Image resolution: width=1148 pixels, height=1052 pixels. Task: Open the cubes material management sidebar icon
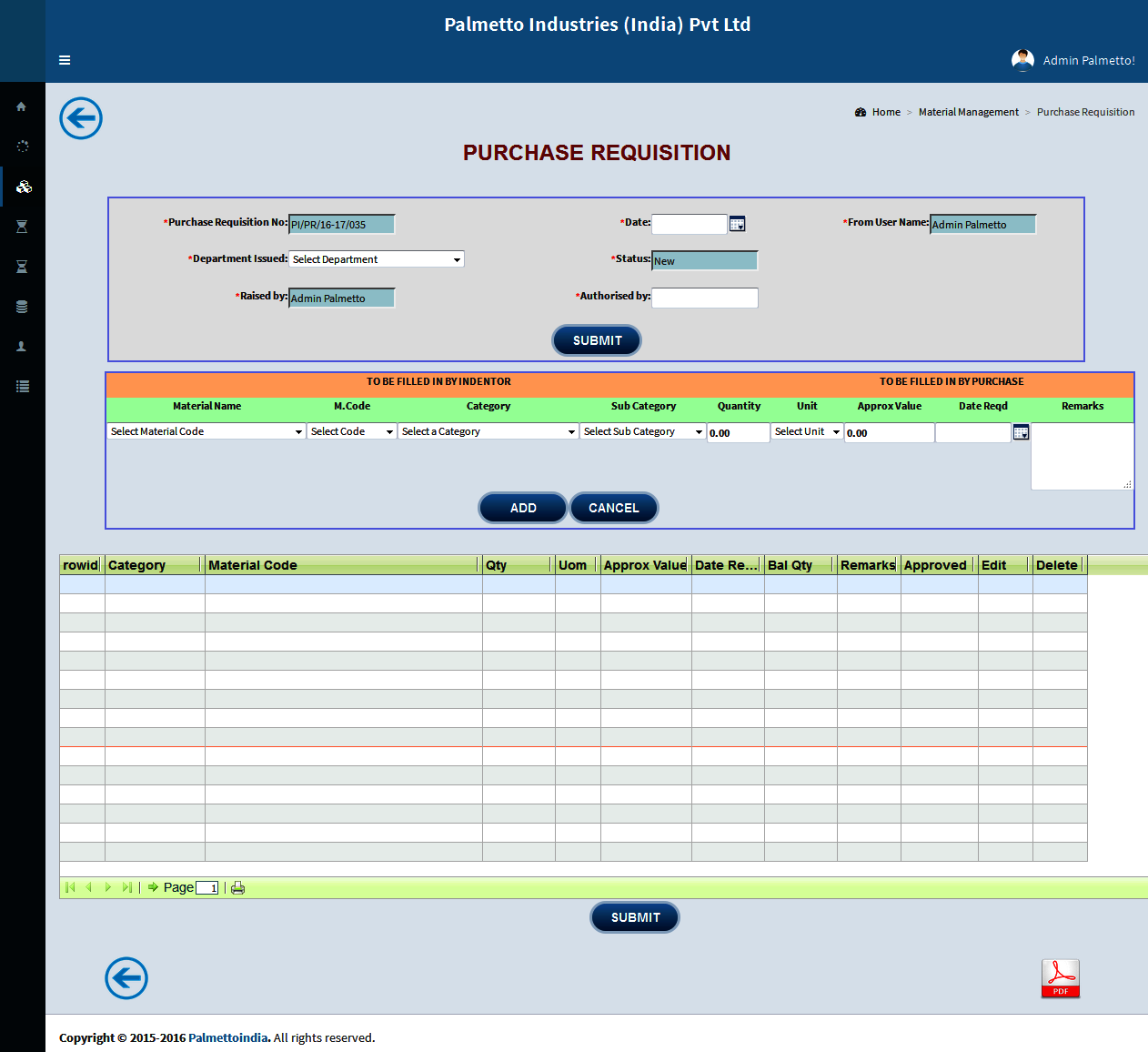pyautogui.click(x=24, y=187)
